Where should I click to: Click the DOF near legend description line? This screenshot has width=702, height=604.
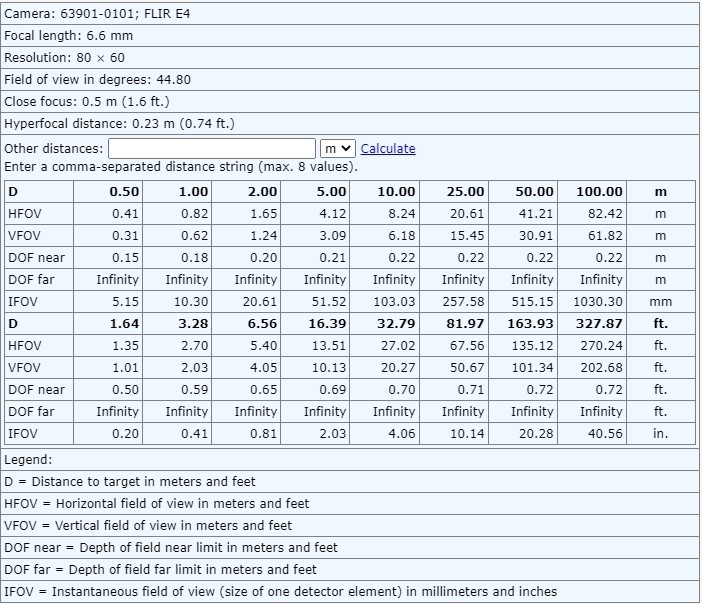[171, 547]
